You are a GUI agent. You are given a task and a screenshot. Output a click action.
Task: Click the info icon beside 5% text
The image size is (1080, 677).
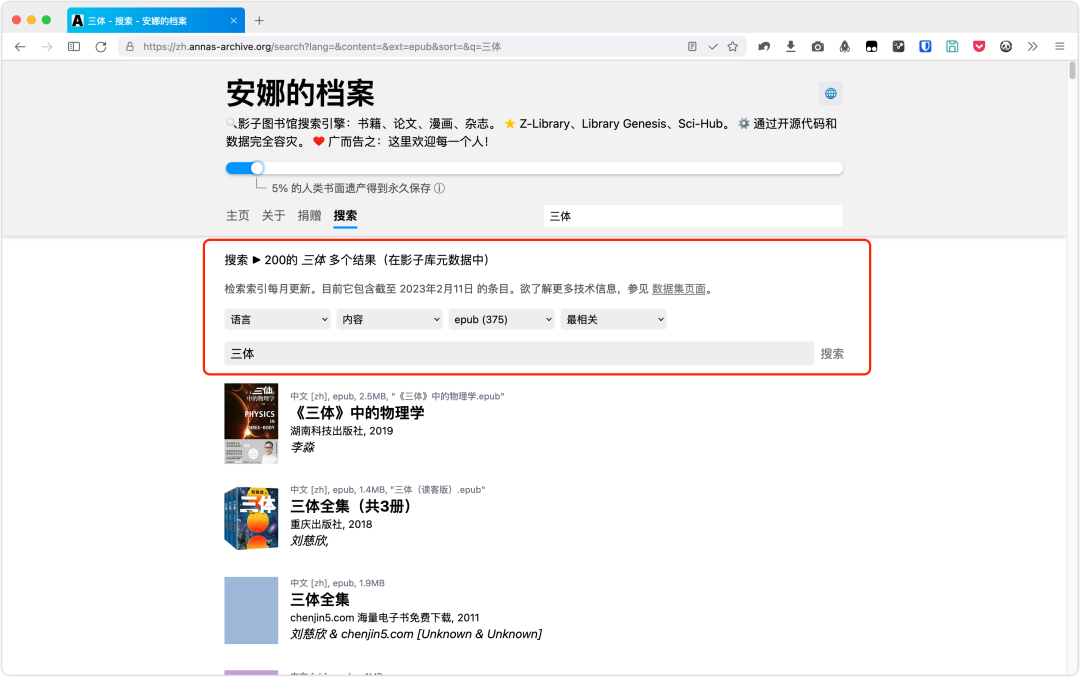pyautogui.click(x=439, y=188)
